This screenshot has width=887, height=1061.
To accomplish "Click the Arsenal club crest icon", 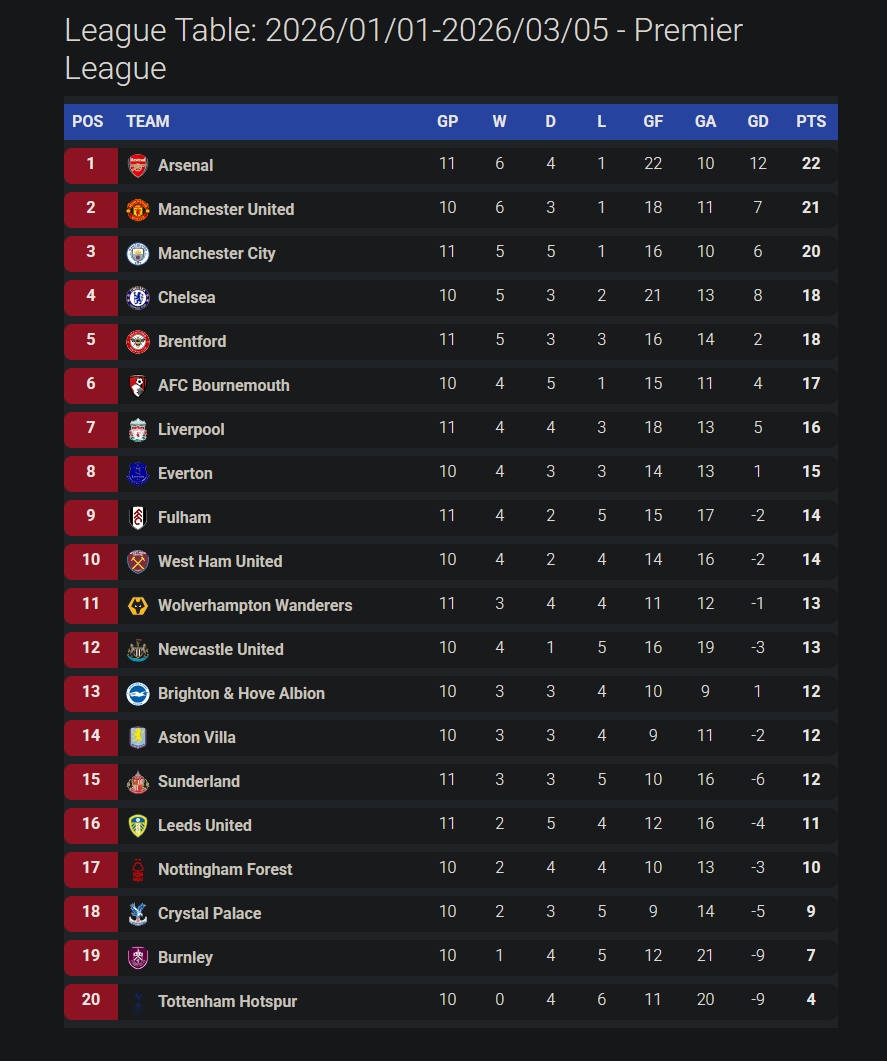I will (138, 165).
